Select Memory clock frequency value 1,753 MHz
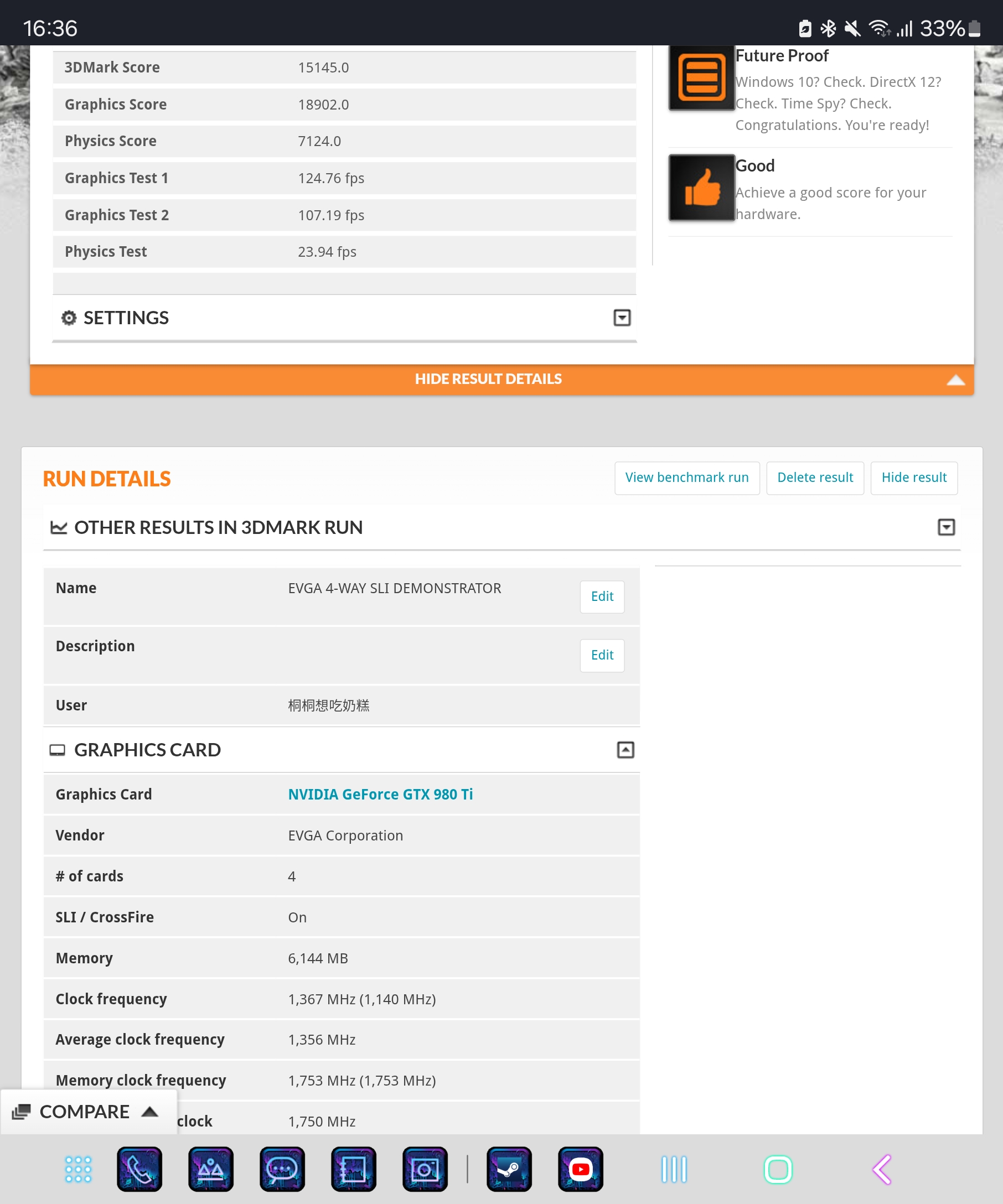 (362, 1081)
